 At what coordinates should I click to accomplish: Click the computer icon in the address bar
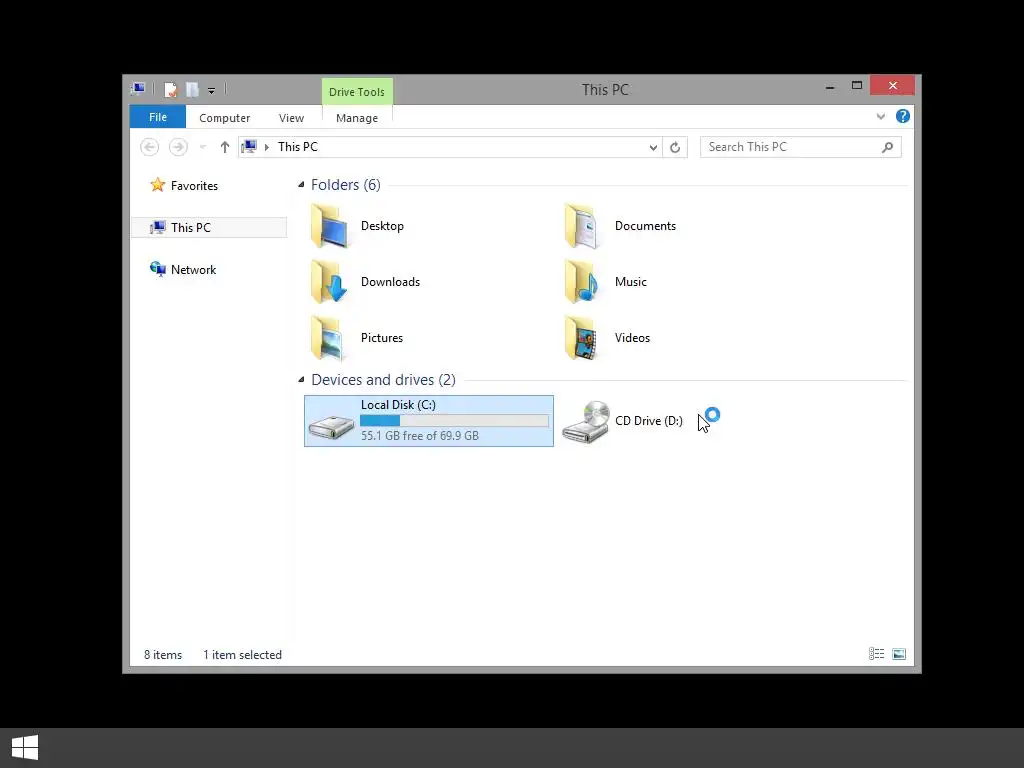[x=249, y=146]
